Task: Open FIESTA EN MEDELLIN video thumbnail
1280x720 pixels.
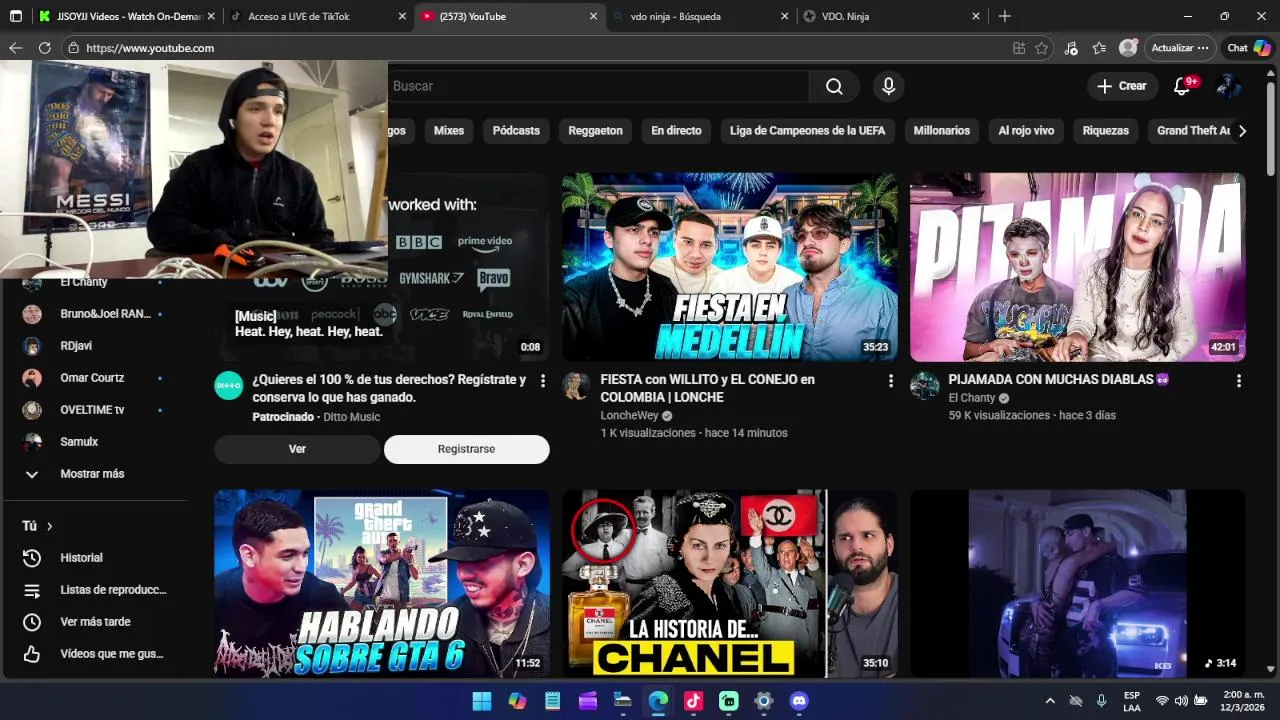Action: pos(729,267)
